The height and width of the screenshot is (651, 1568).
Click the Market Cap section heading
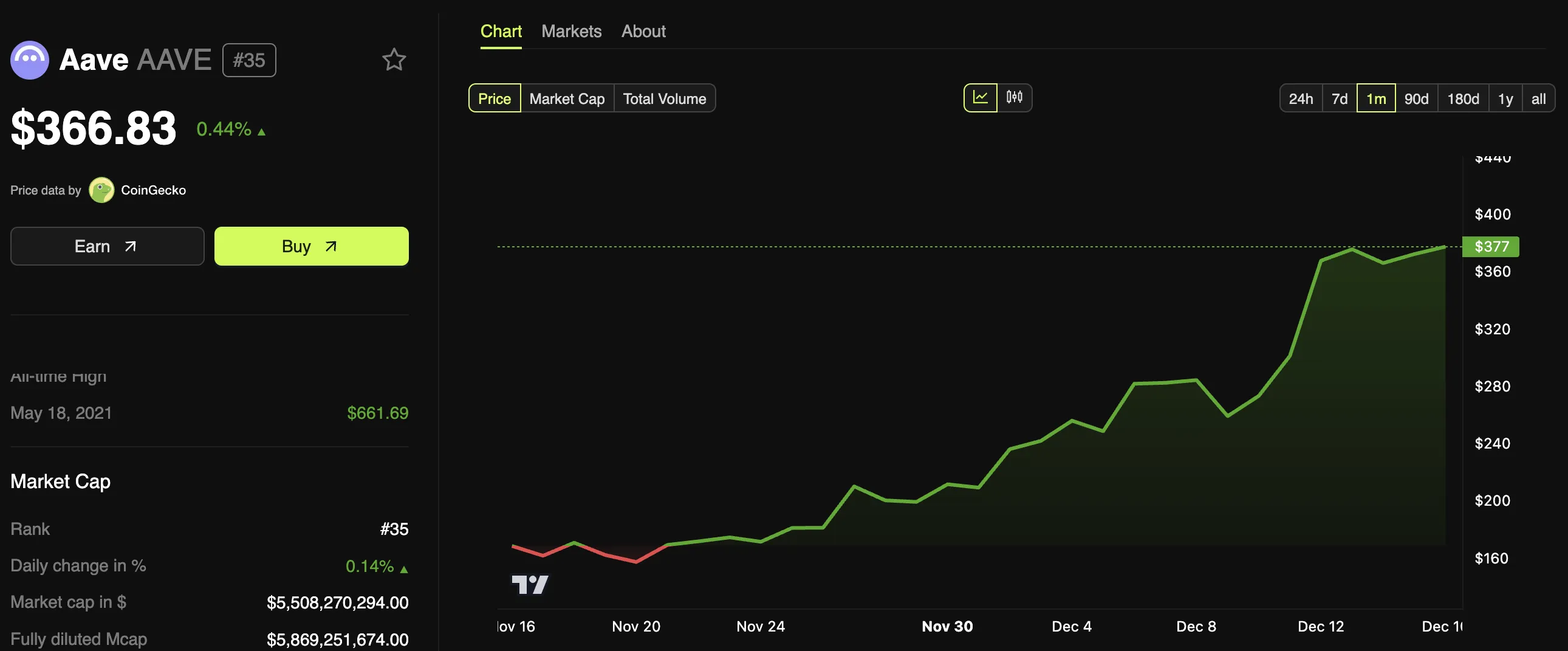(x=60, y=481)
